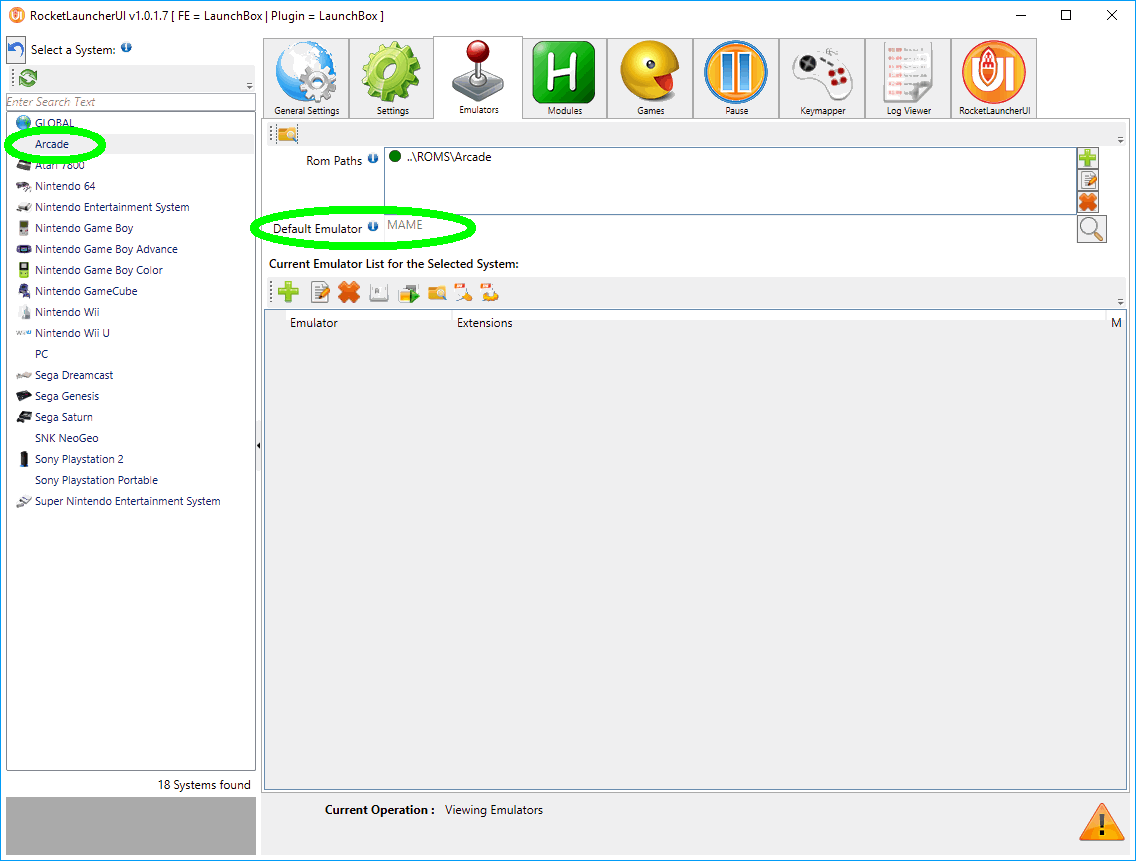
Task: Click the blue back arrow button
Action: 16,50
